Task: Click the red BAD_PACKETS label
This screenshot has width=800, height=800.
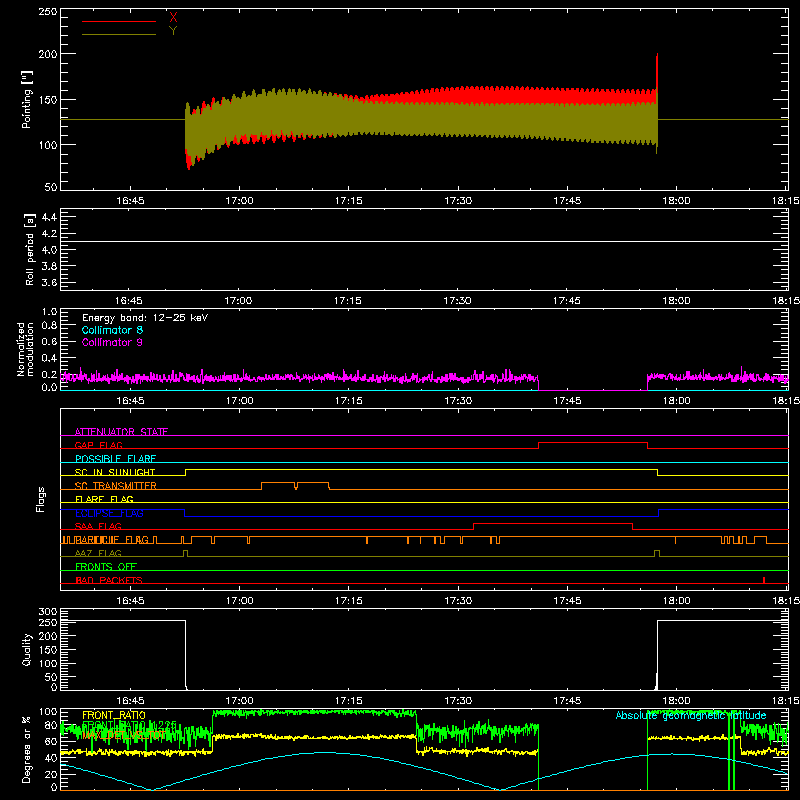Action: click(109, 580)
